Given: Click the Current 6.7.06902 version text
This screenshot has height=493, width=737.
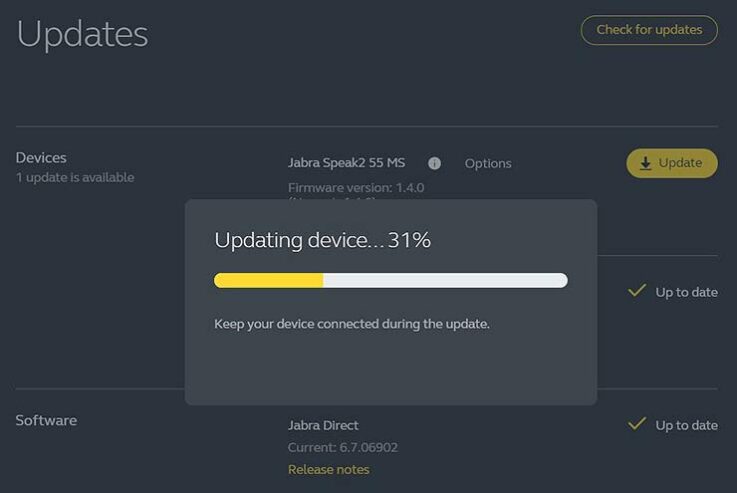Looking at the screenshot, I should click(x=342, y=447).
